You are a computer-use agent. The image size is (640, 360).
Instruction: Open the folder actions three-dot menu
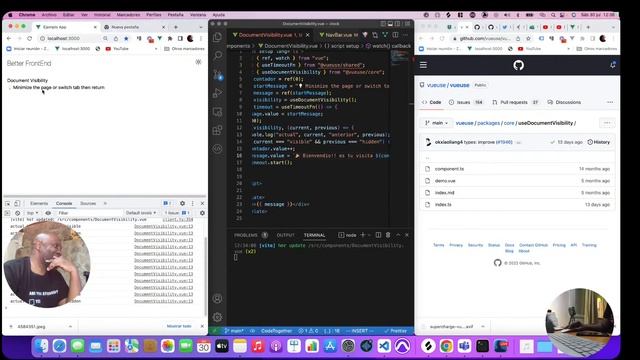[607, 123]
